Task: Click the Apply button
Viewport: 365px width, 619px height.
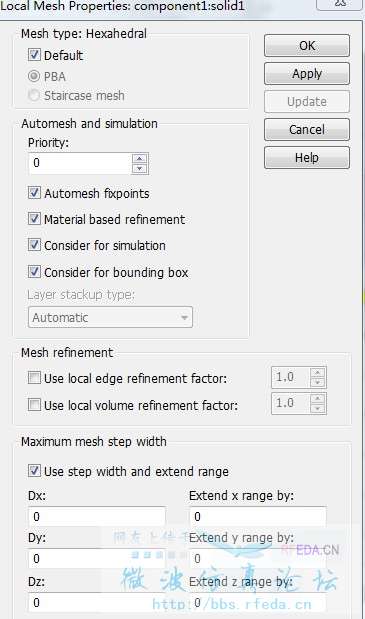Action: pyautogui.click(x=307, y=74)
